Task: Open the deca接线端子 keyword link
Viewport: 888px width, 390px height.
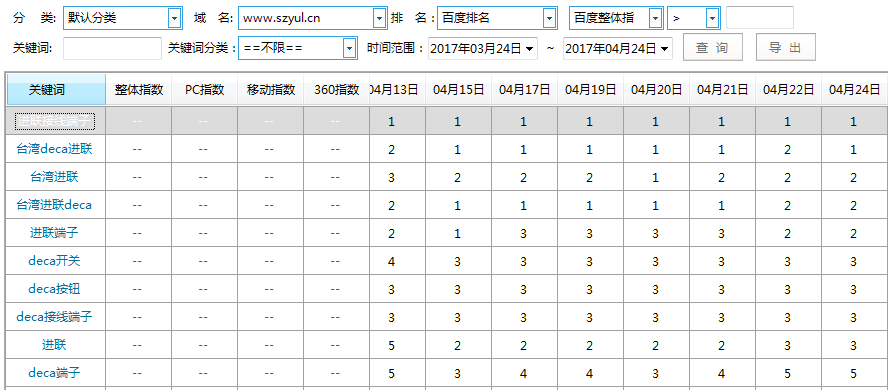Action: click(x=54, y=317)
